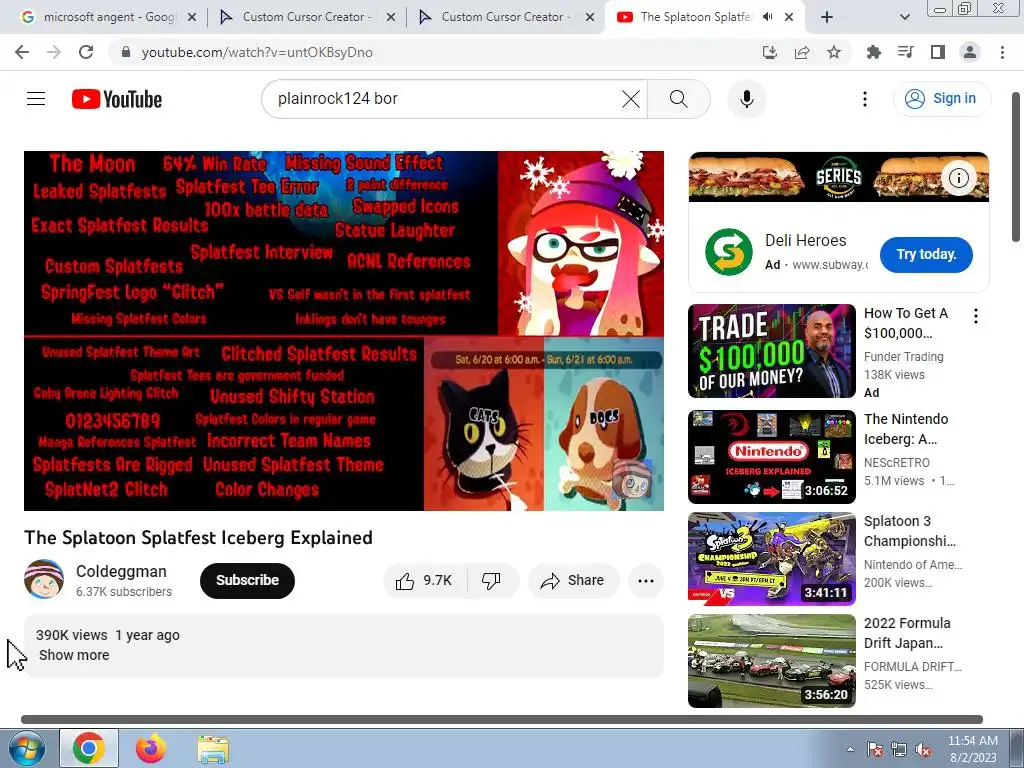
Task: Open Firefox from taskbar
Action: point(150,748)
